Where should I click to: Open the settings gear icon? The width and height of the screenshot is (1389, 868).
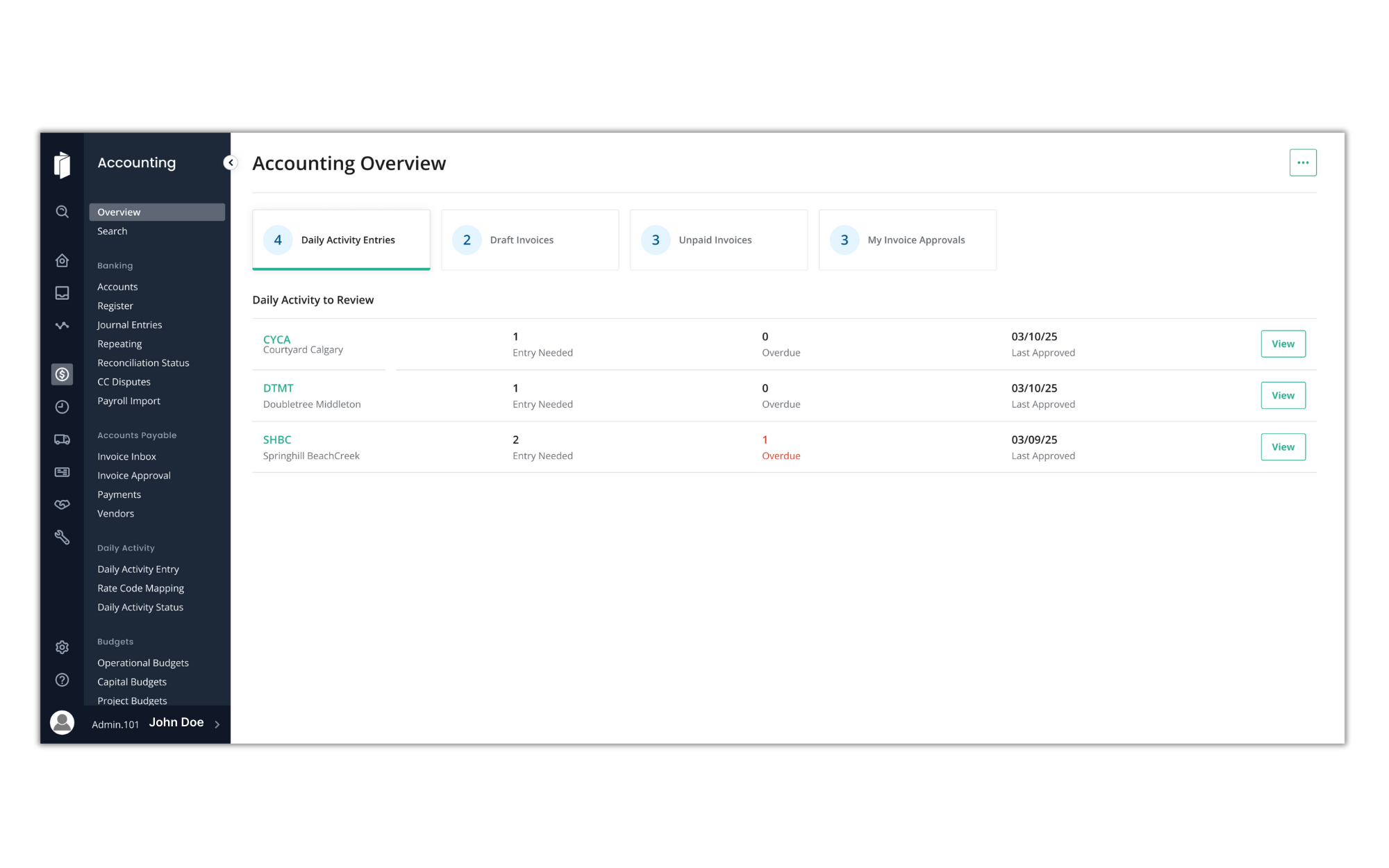tap(62, 647)
